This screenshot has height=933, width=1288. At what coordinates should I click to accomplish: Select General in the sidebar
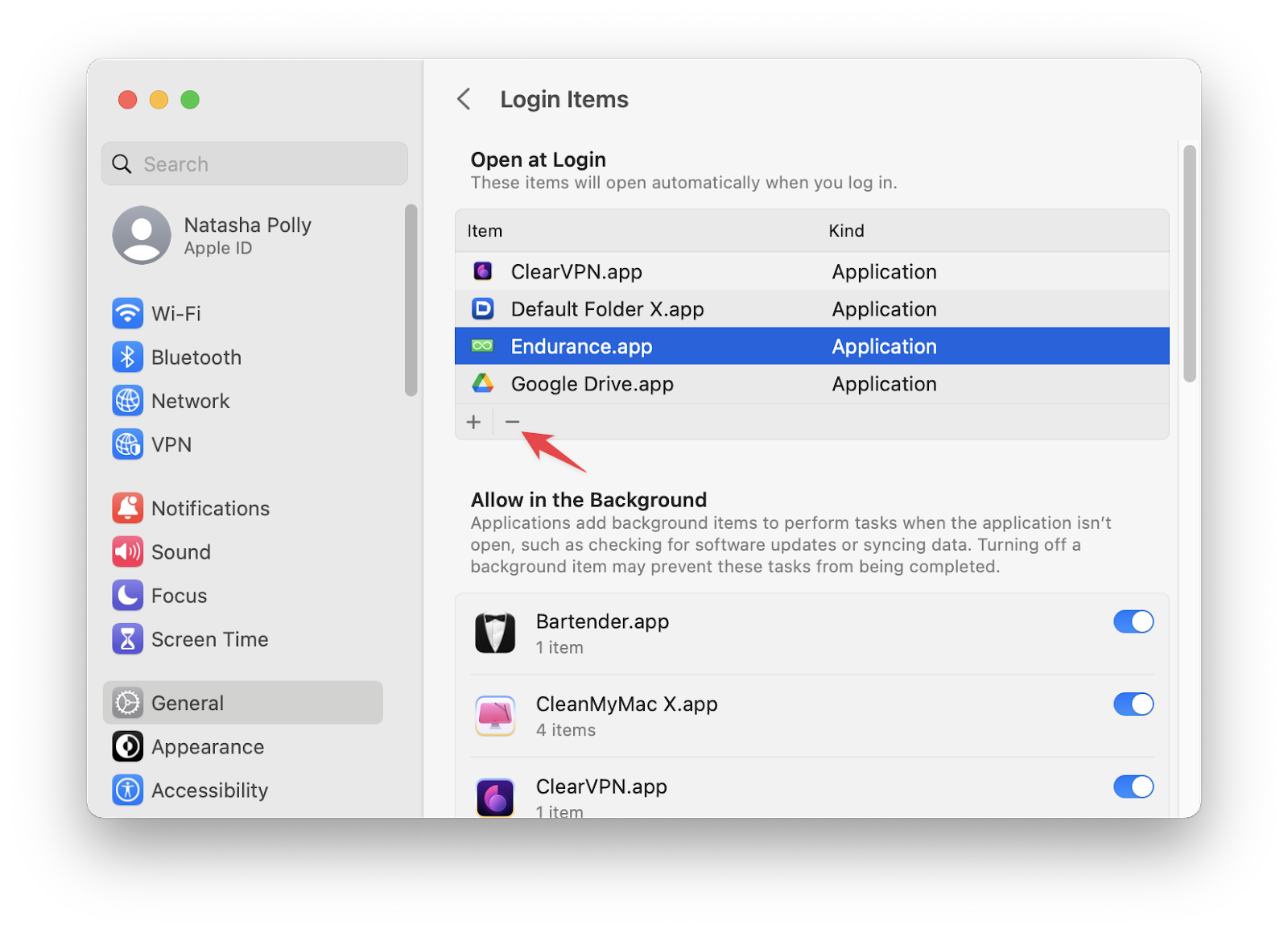(x=187, y=702)
